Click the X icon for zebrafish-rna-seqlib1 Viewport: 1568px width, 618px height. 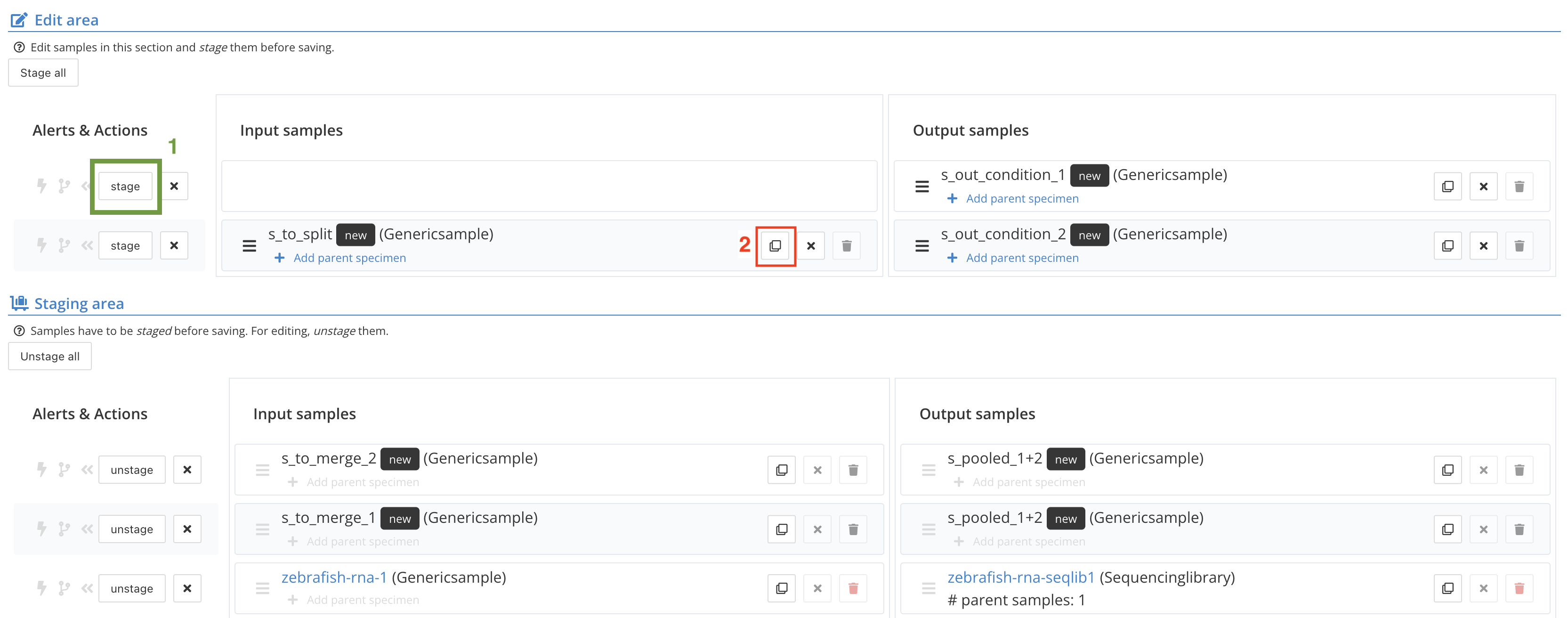(x=1483, y=589)
